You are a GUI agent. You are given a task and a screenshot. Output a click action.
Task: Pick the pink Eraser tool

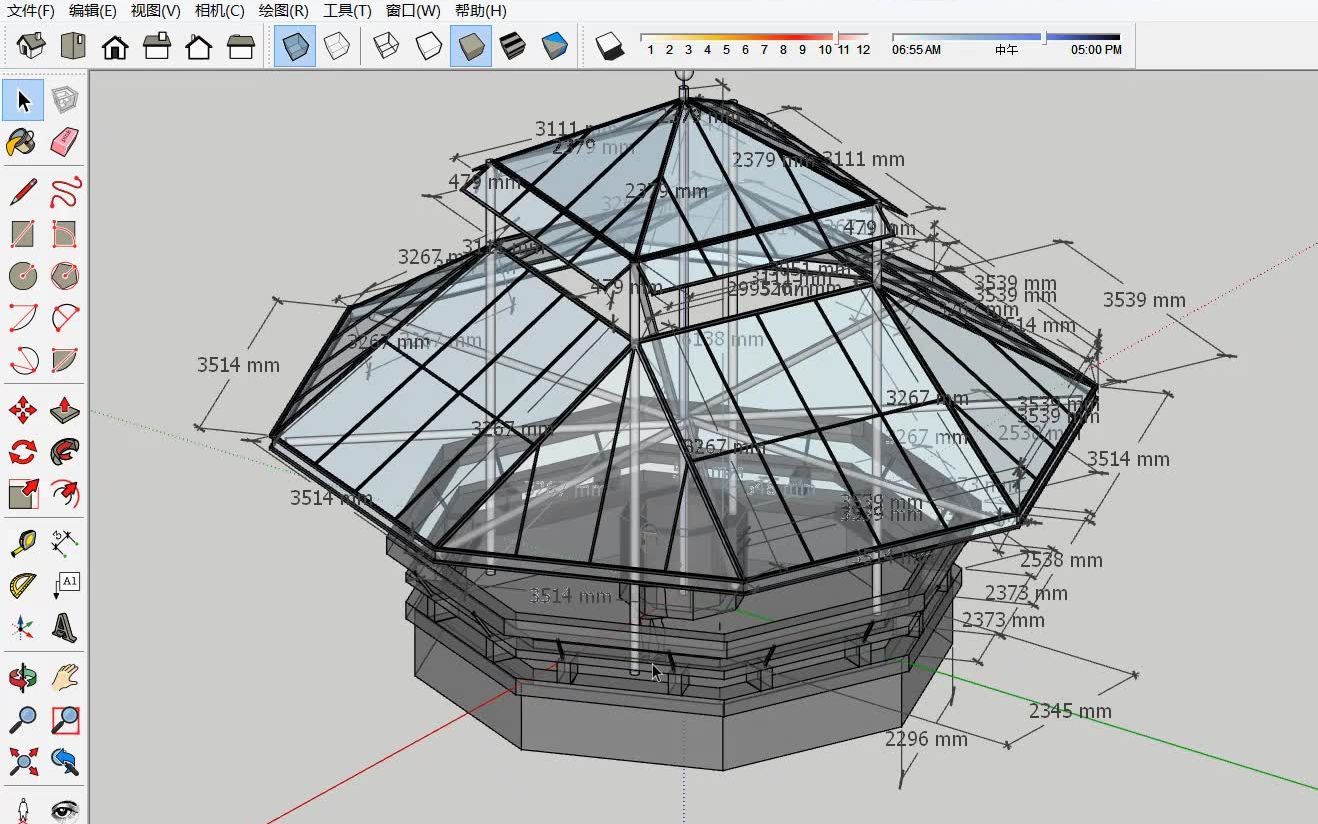pos(65,142)
